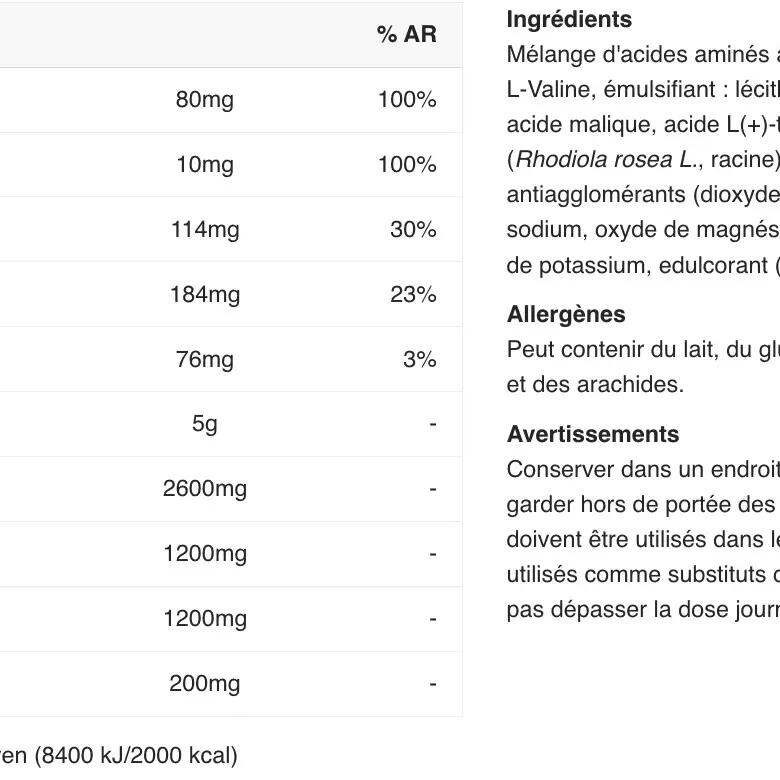The height and width of the screenshot is (780, 780).
Task: Select the 76mg amount cell
Action: pos(204,360)
